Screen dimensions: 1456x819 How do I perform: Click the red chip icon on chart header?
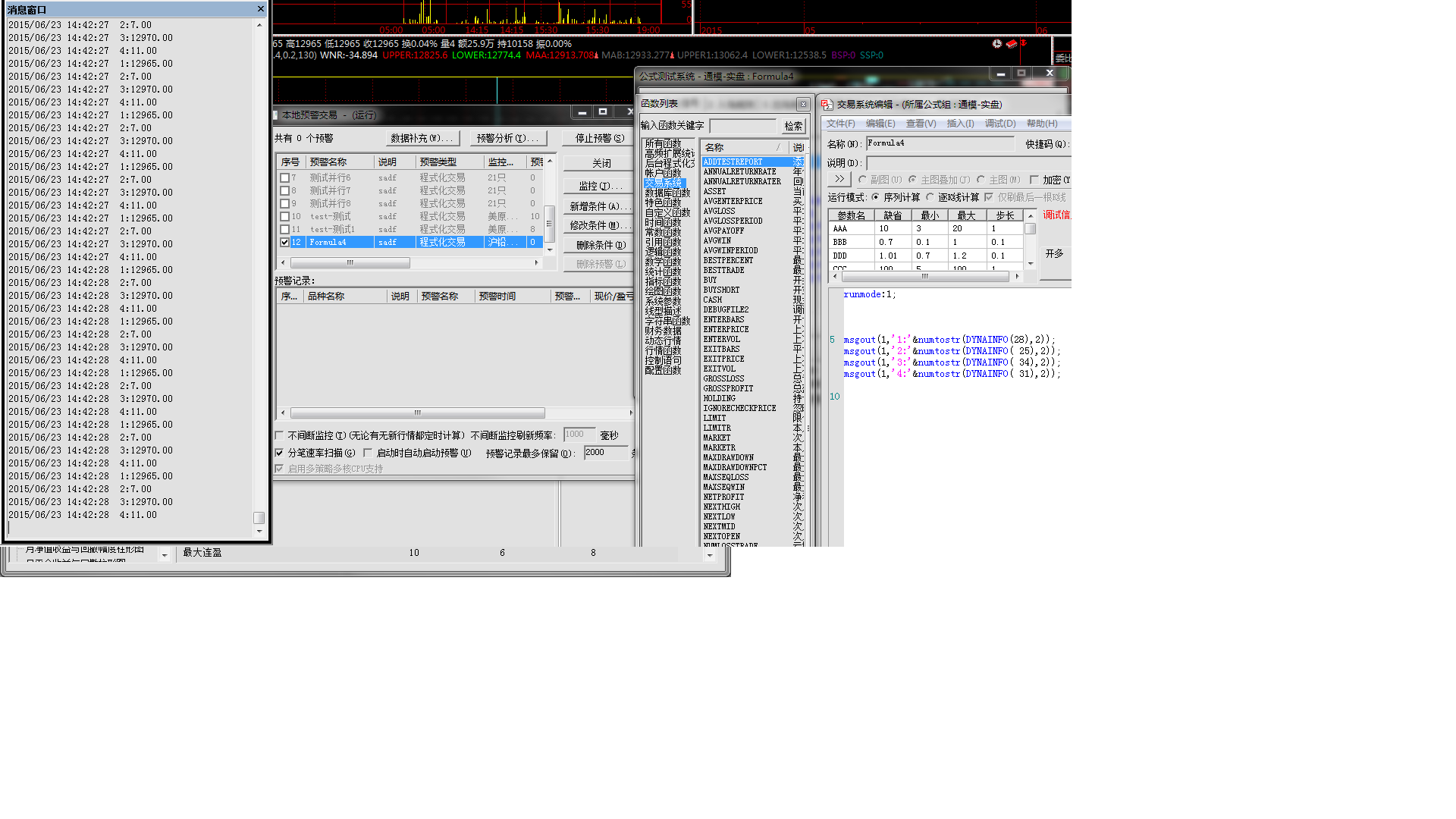1011,44
